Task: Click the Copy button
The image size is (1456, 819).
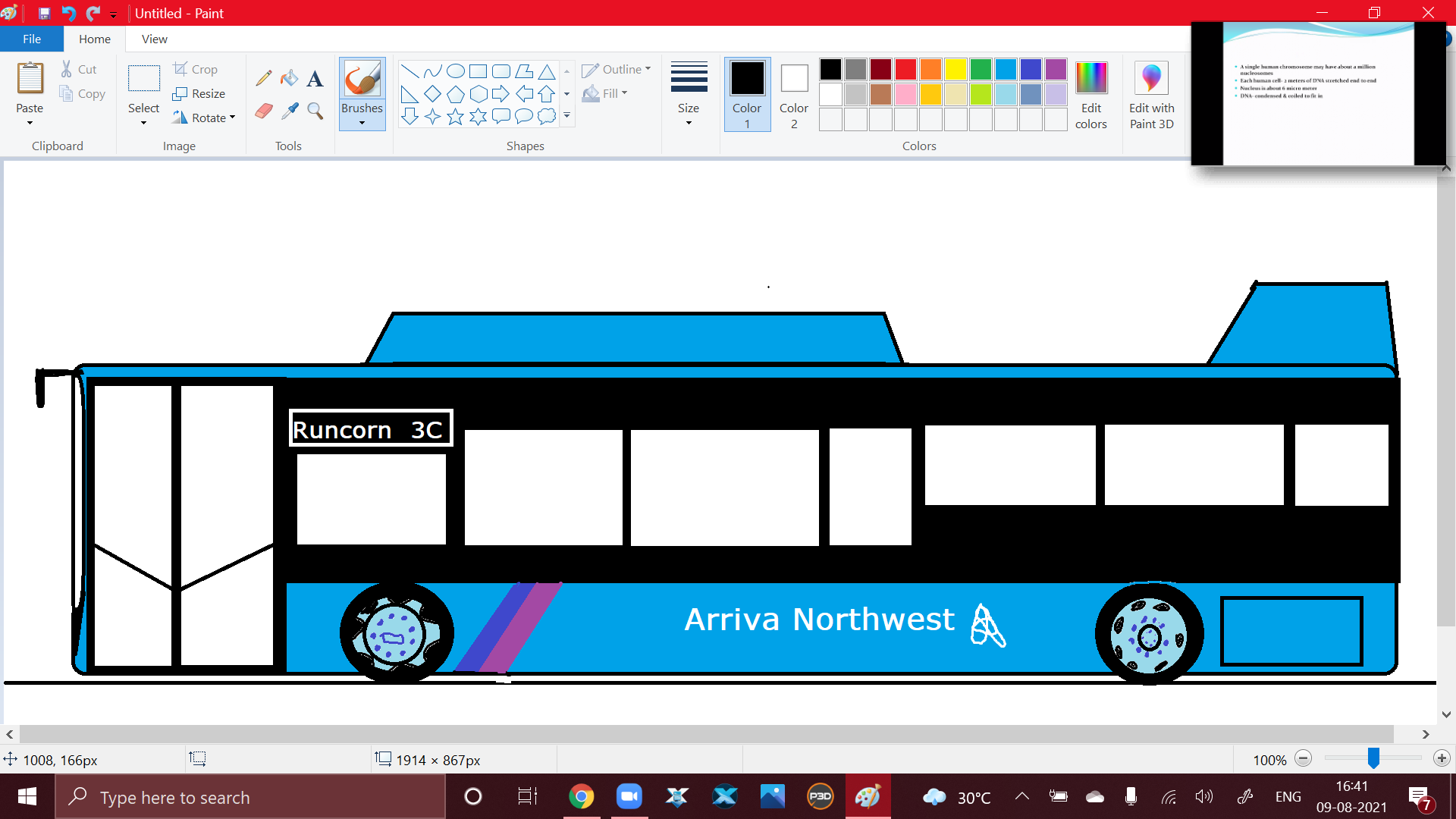Action: click(82, 94)
